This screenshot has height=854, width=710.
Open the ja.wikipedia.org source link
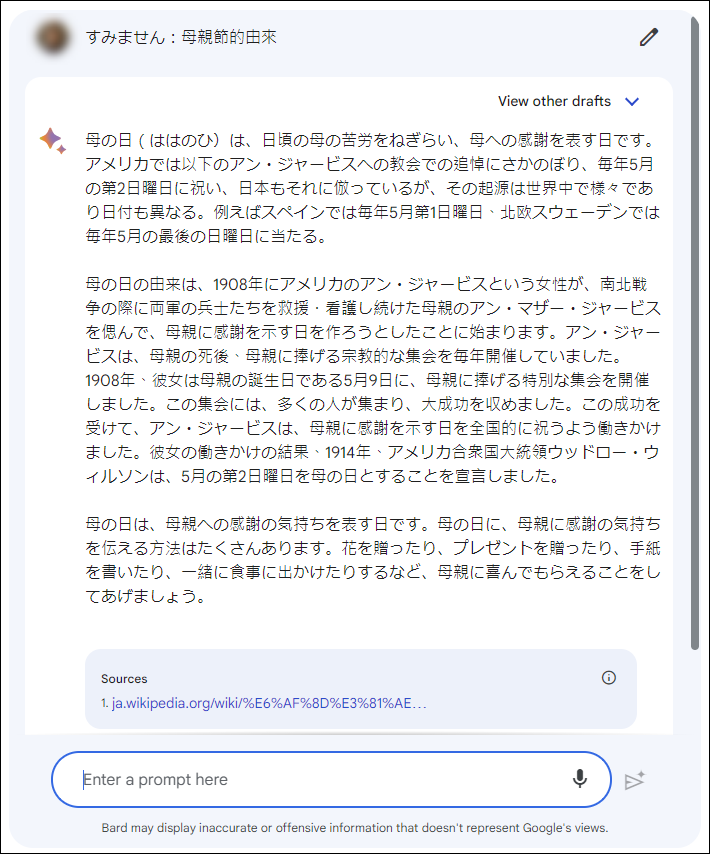click(269, 703)
